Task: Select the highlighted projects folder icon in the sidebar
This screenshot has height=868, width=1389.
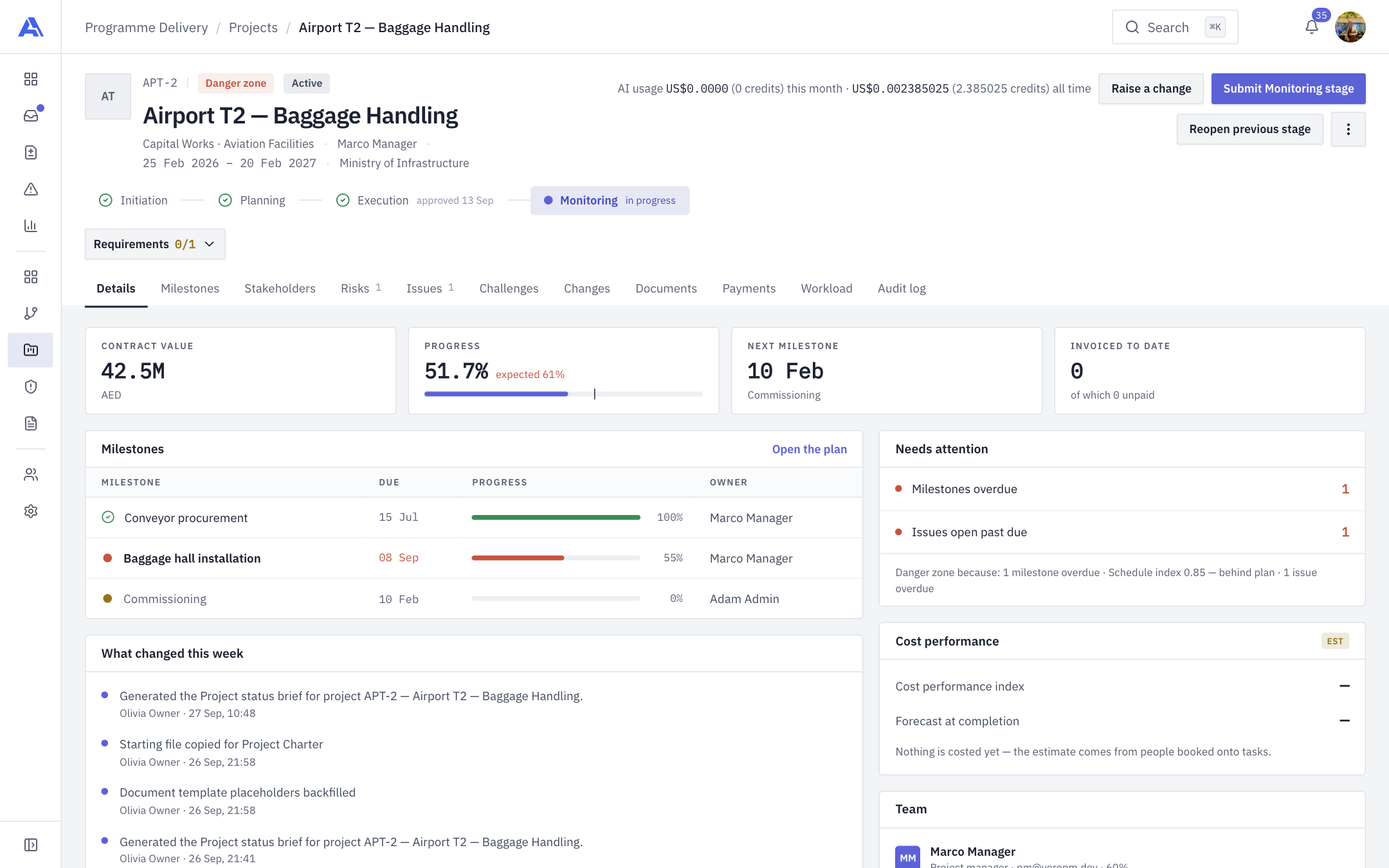Action: tap(30, 350)
